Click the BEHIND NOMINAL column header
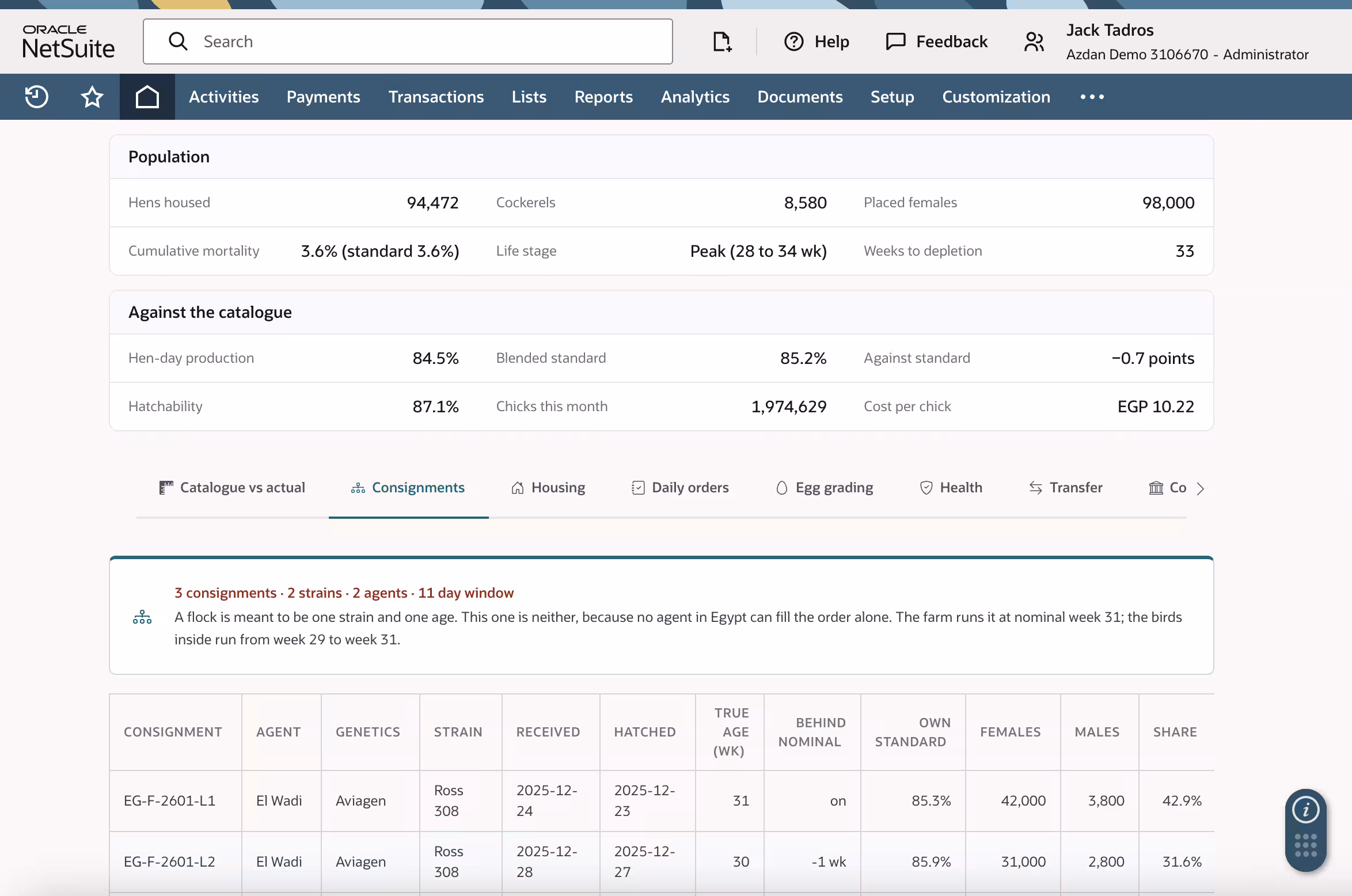 [812, 732]
